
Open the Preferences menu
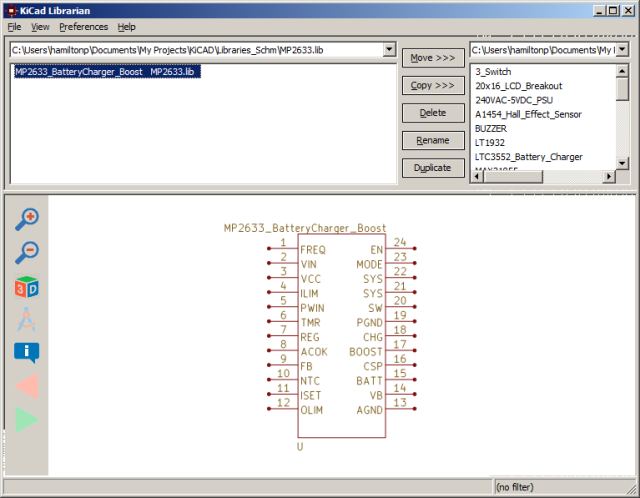click(x=84, y=27)
